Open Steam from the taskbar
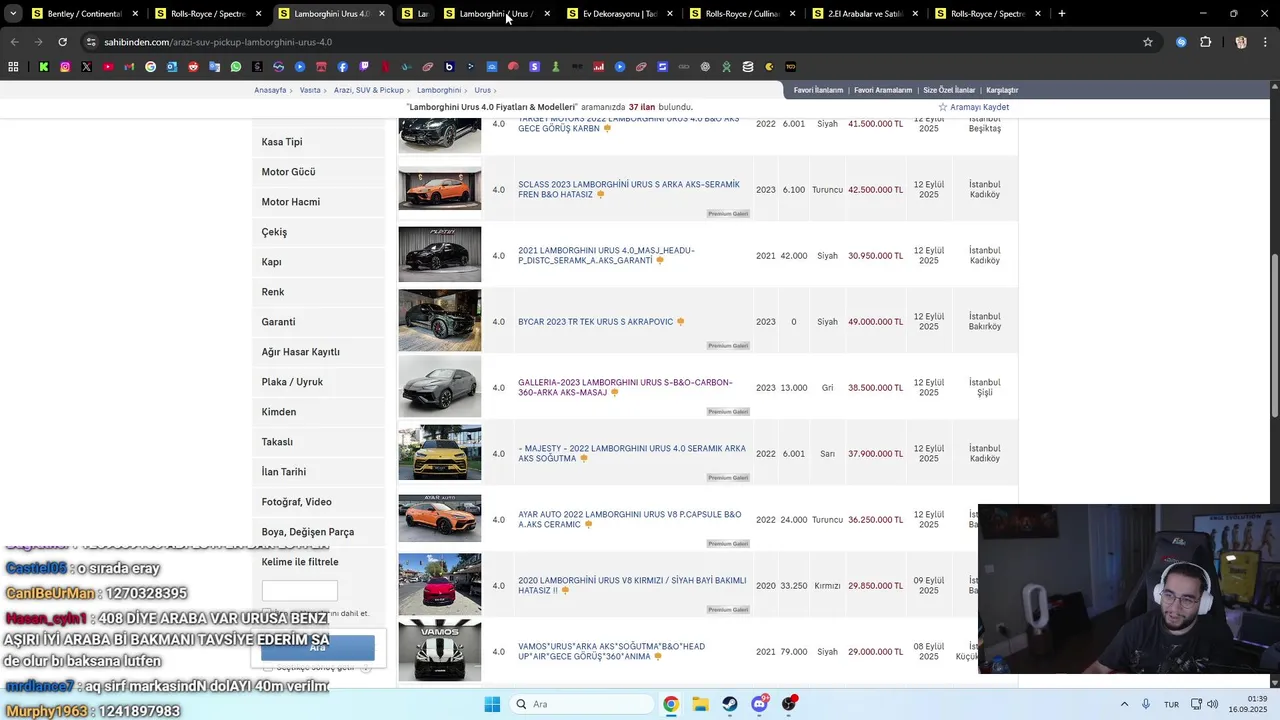1280x720 pixels. click(730, 704)
